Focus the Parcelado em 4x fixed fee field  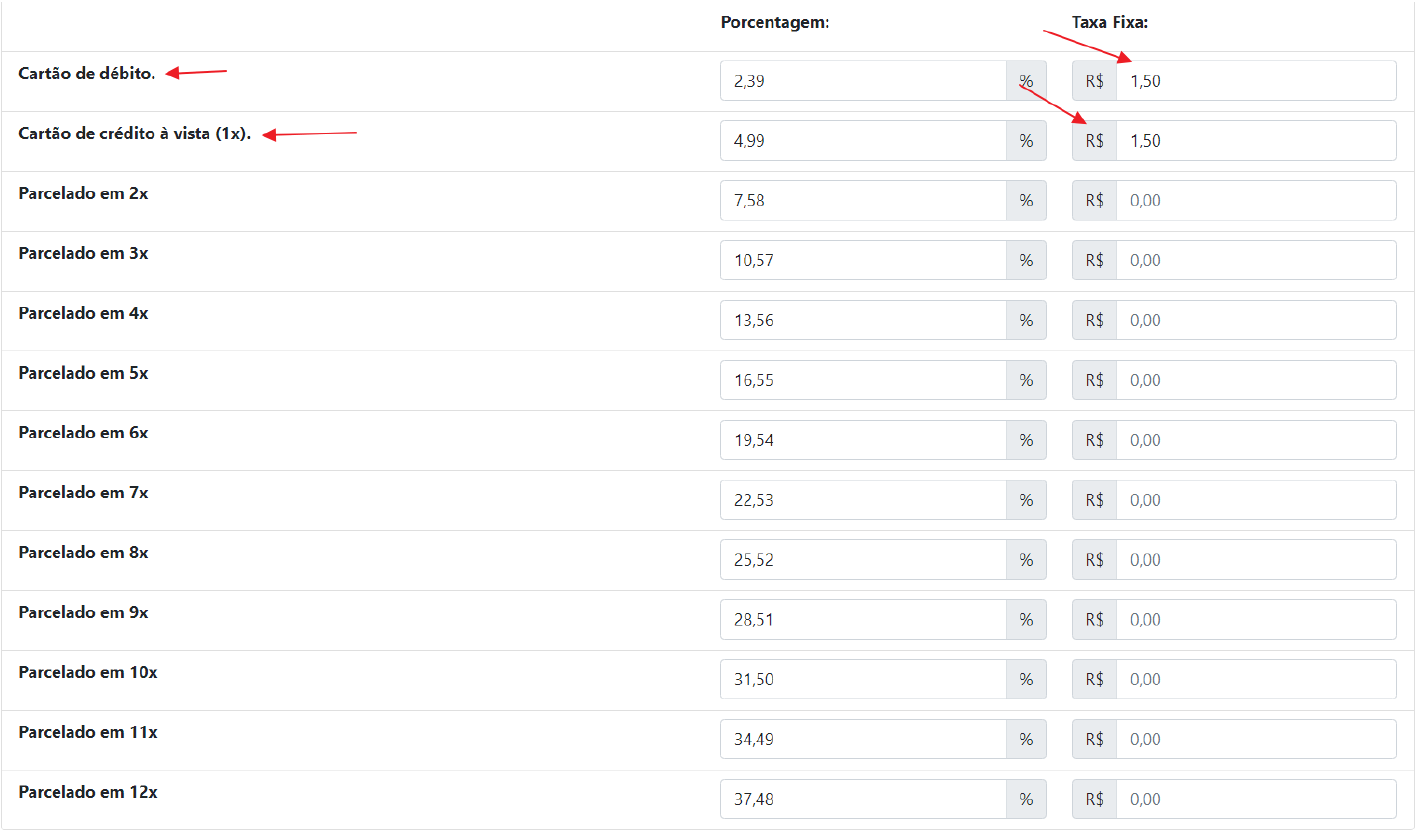coord(1255,321)
